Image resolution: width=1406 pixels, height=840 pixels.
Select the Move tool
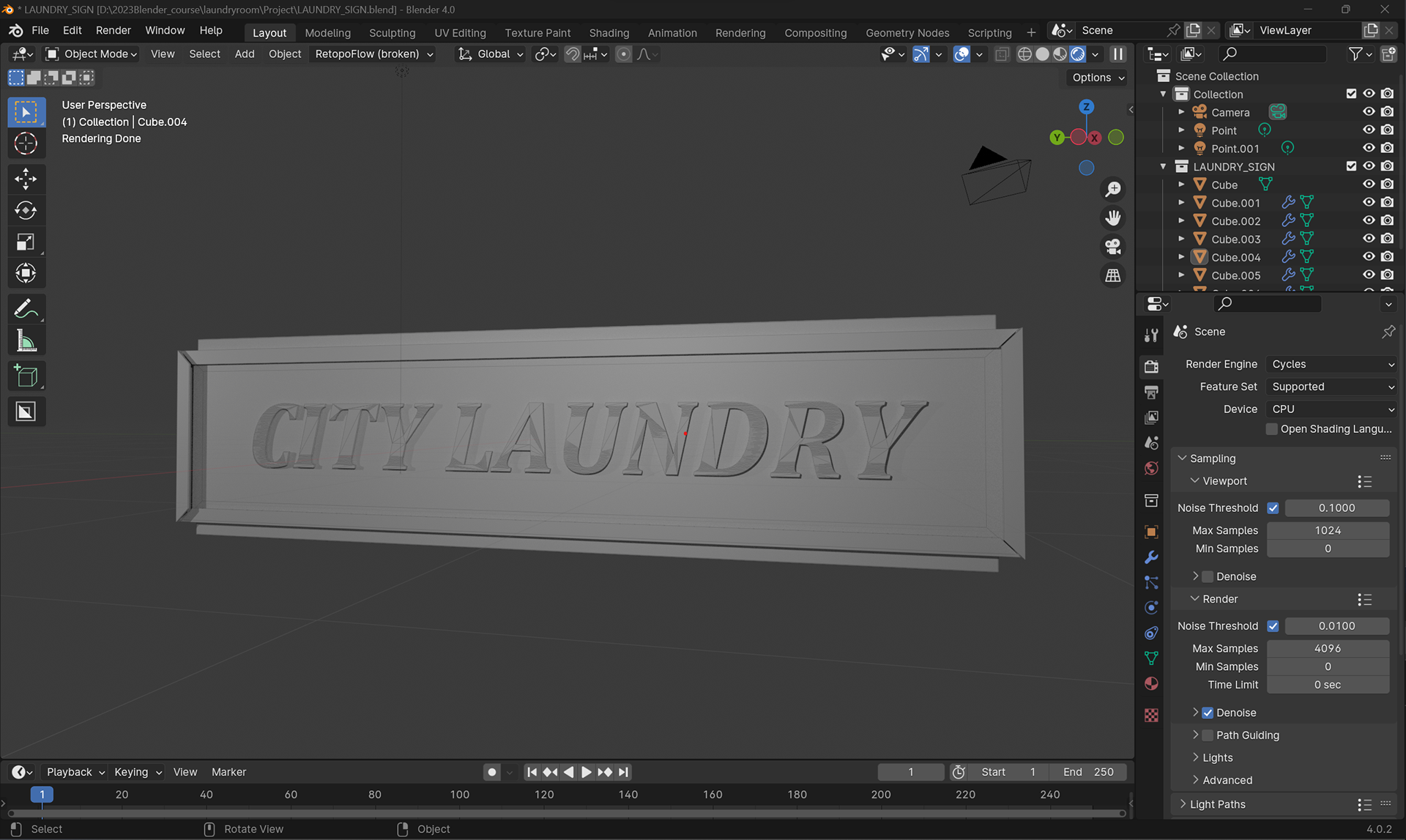(26, 179)
